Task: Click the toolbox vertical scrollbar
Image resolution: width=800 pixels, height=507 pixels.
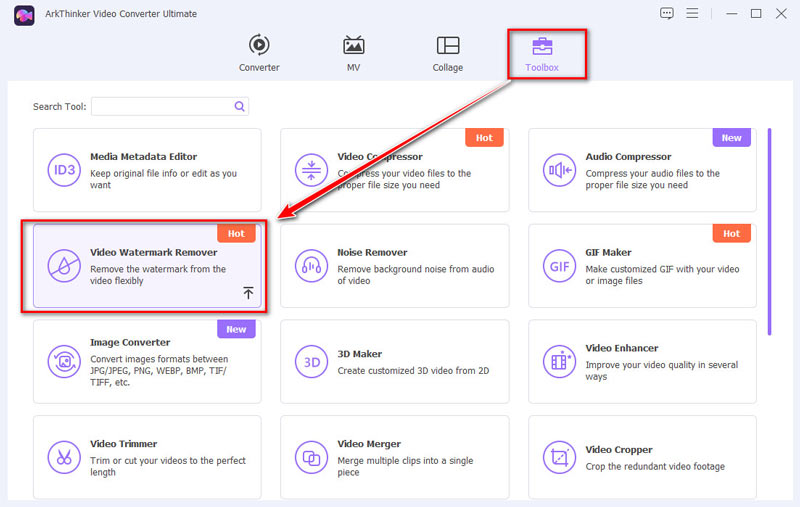Action: point(769,232)
